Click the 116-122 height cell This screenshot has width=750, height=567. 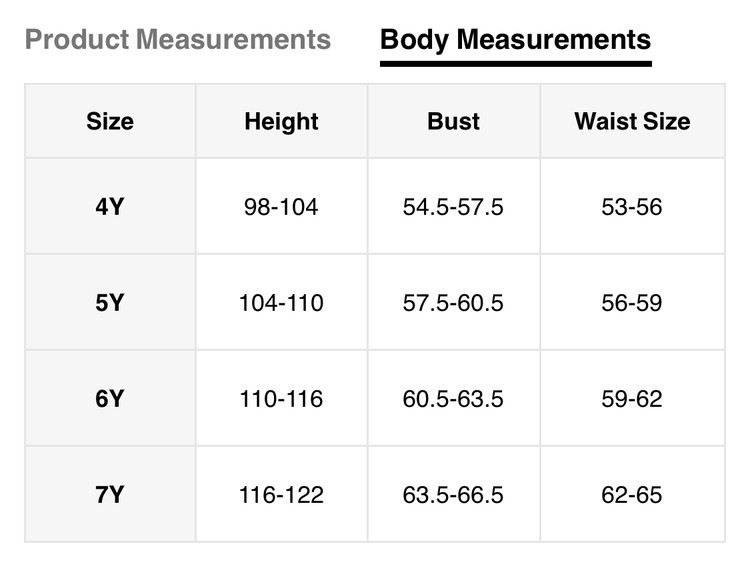click(x=281, y=494)
